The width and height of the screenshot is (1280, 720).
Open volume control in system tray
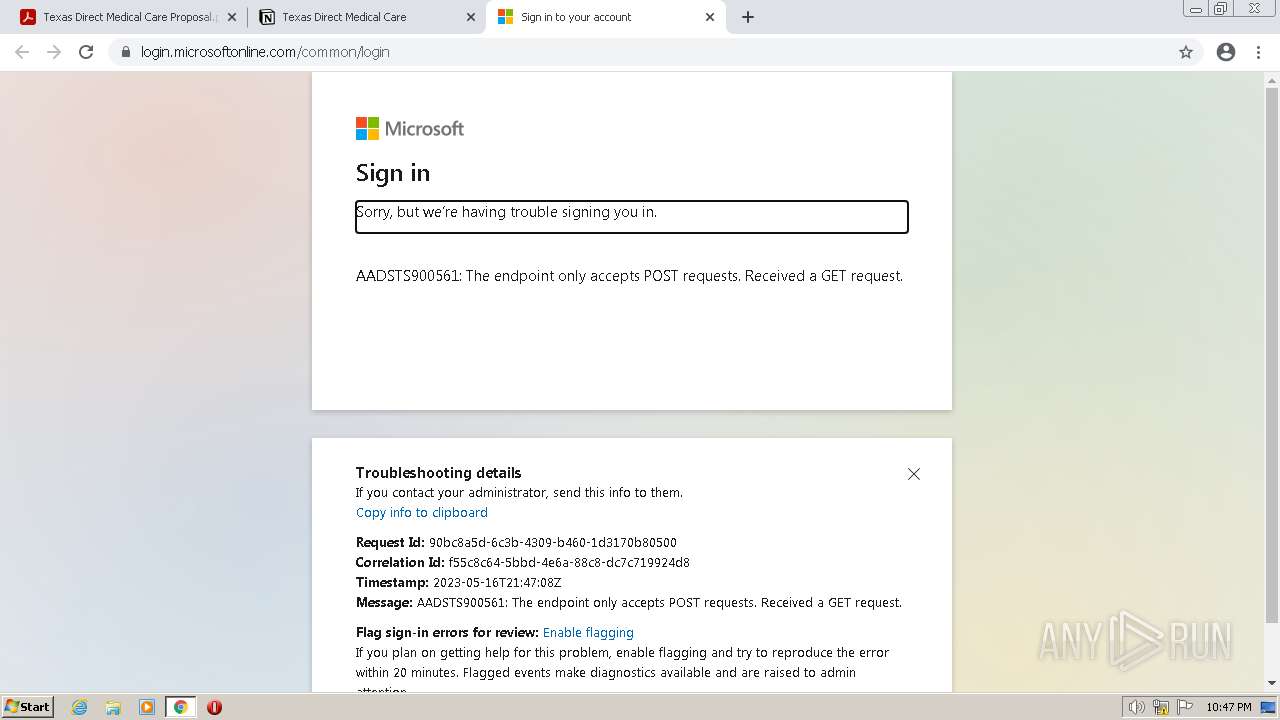coord(1137,707)
